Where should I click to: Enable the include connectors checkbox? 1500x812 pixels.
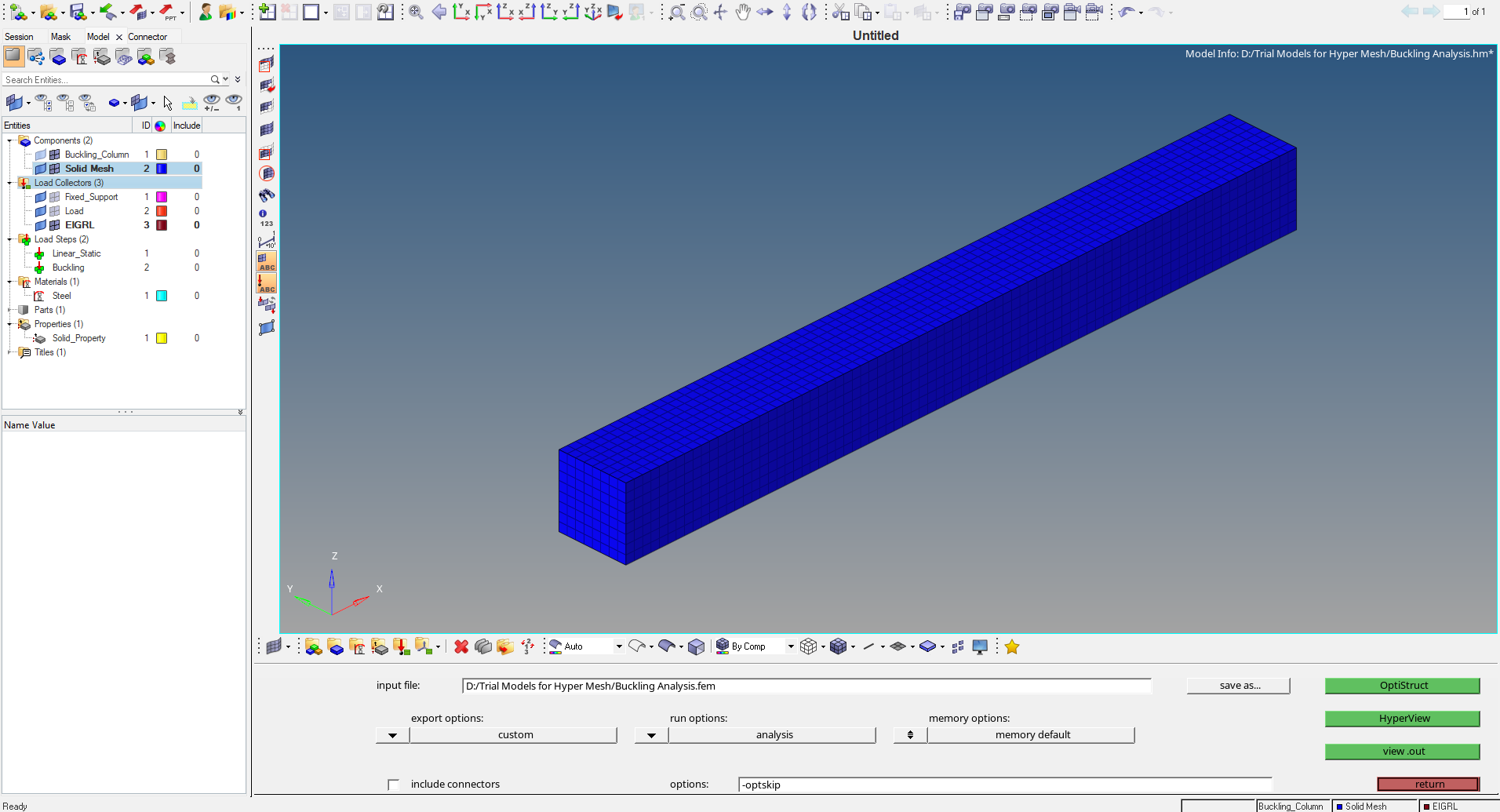[394, 785]
